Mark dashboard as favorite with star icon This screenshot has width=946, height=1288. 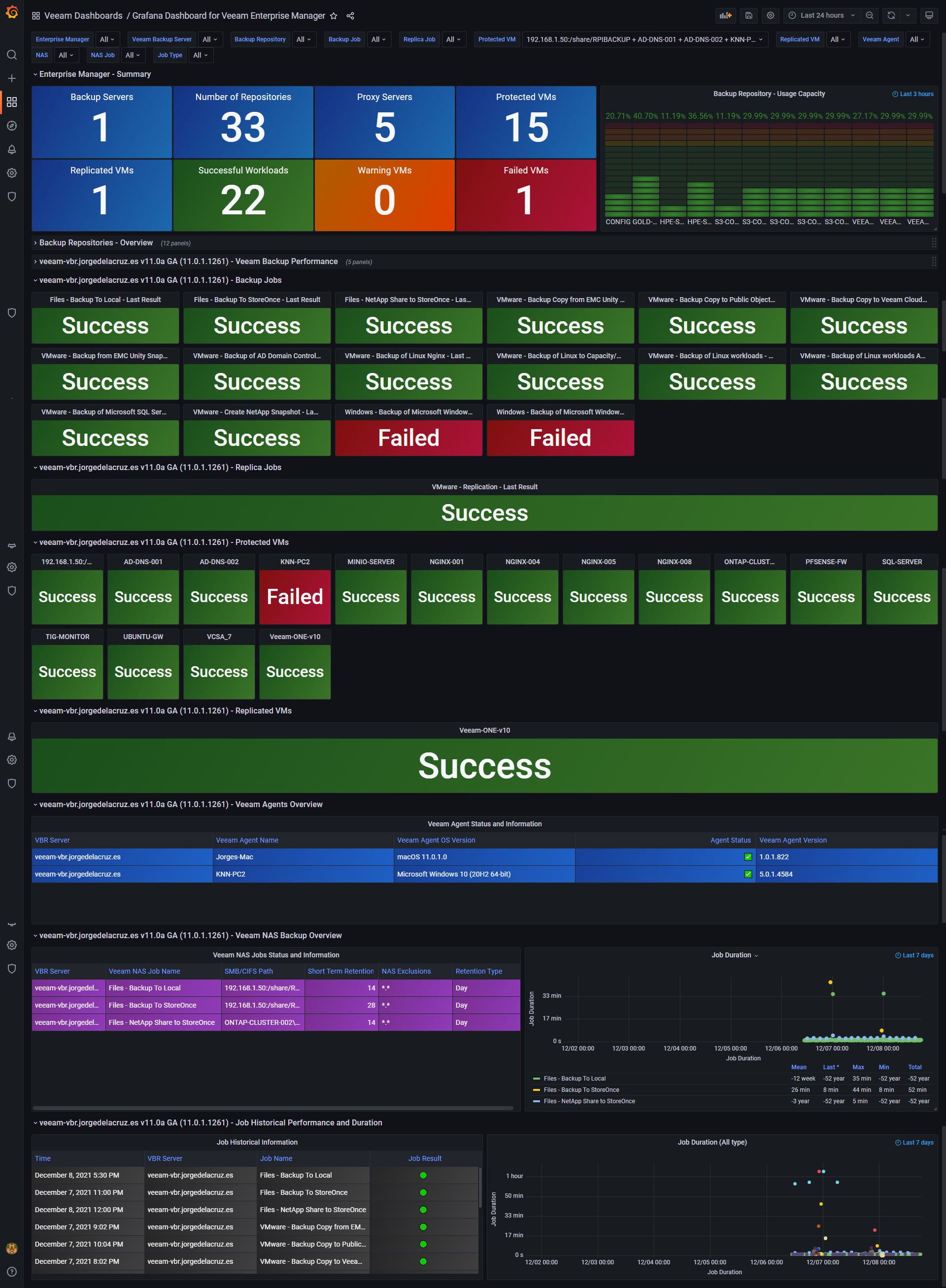point(334,16)
